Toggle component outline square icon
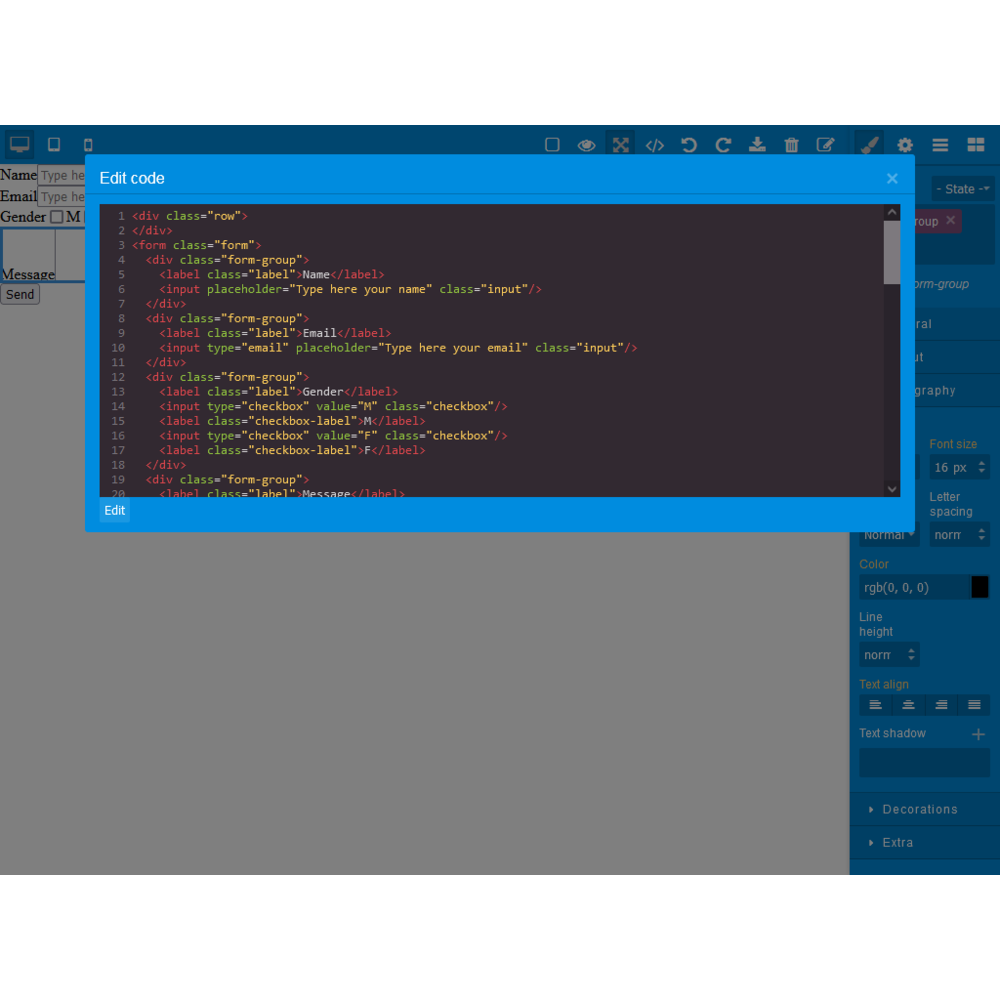Viewport: 1000px width, 1000px height. click(552, 145)
